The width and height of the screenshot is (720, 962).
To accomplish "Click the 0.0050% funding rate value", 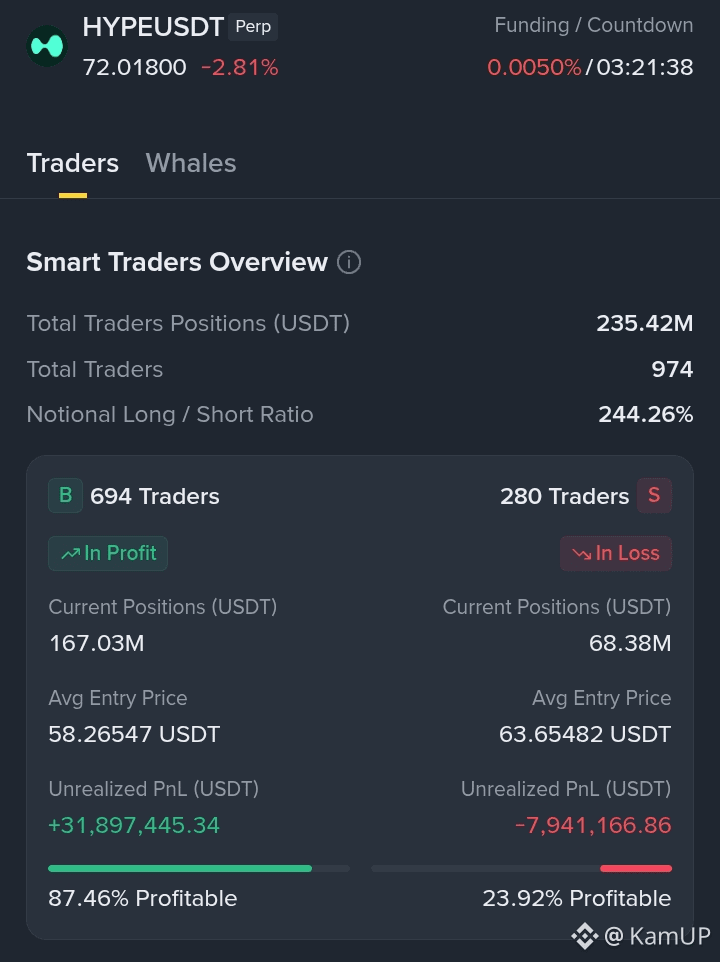I will click(x=534, y=67).
